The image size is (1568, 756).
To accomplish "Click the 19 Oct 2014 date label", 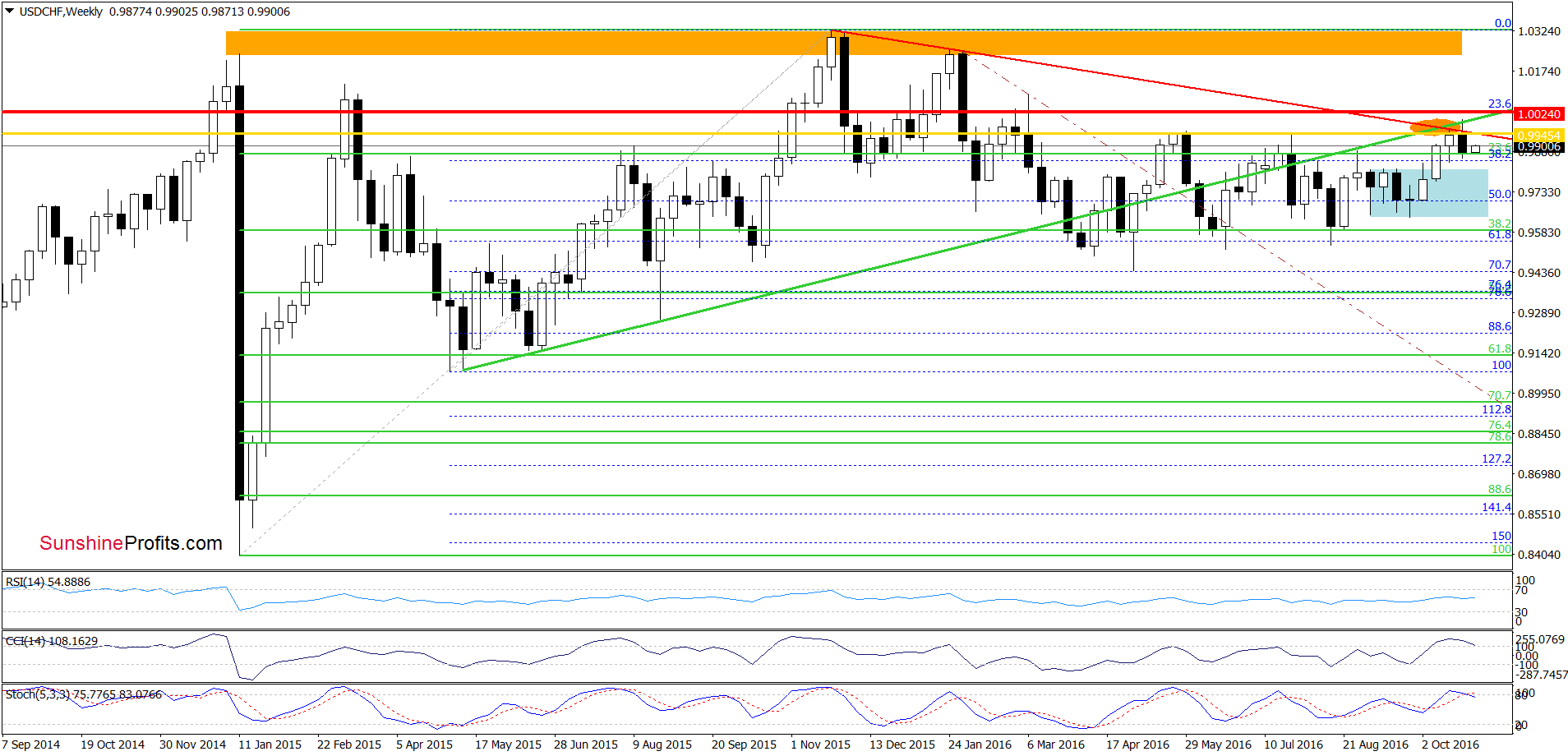I will (x=113, y=744).
